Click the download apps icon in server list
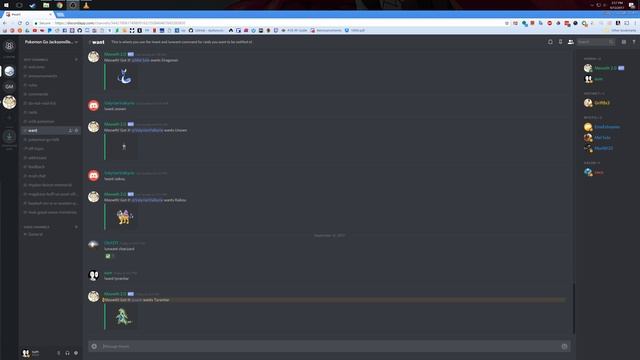The height and width of the screenshot is (360, 640). 9,136
